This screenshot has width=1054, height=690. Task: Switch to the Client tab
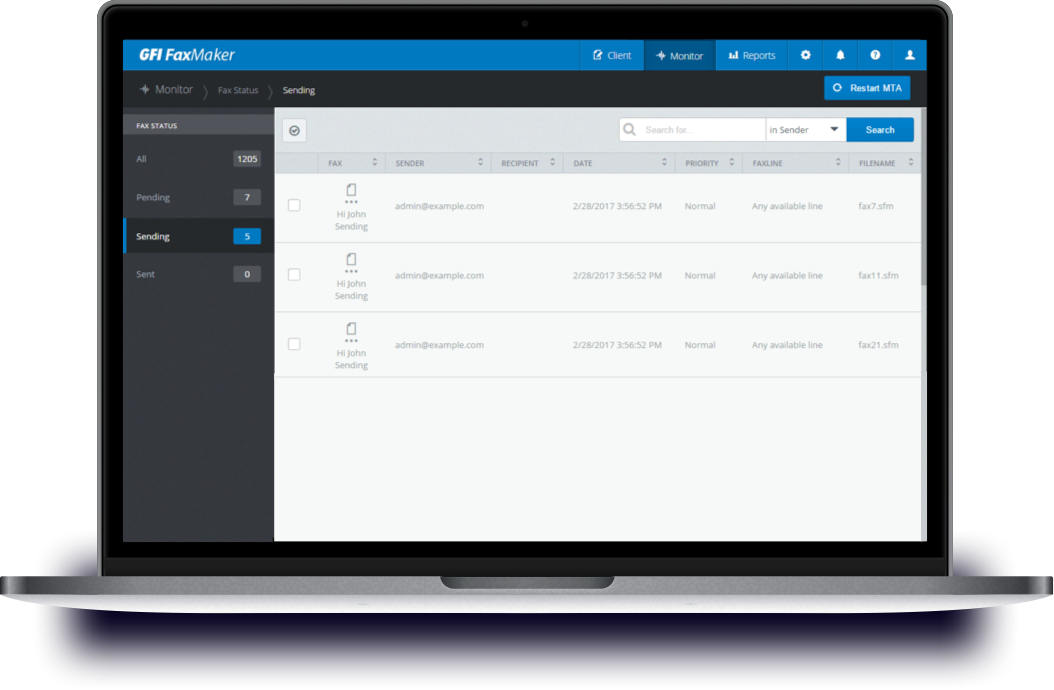point(612,55)
